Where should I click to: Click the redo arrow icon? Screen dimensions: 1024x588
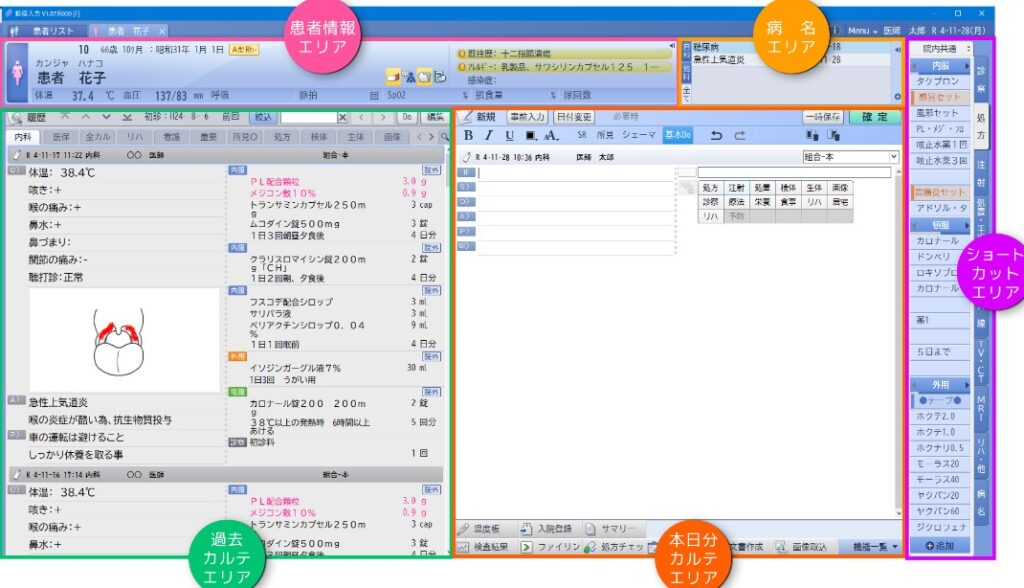(x=742, y=136)
